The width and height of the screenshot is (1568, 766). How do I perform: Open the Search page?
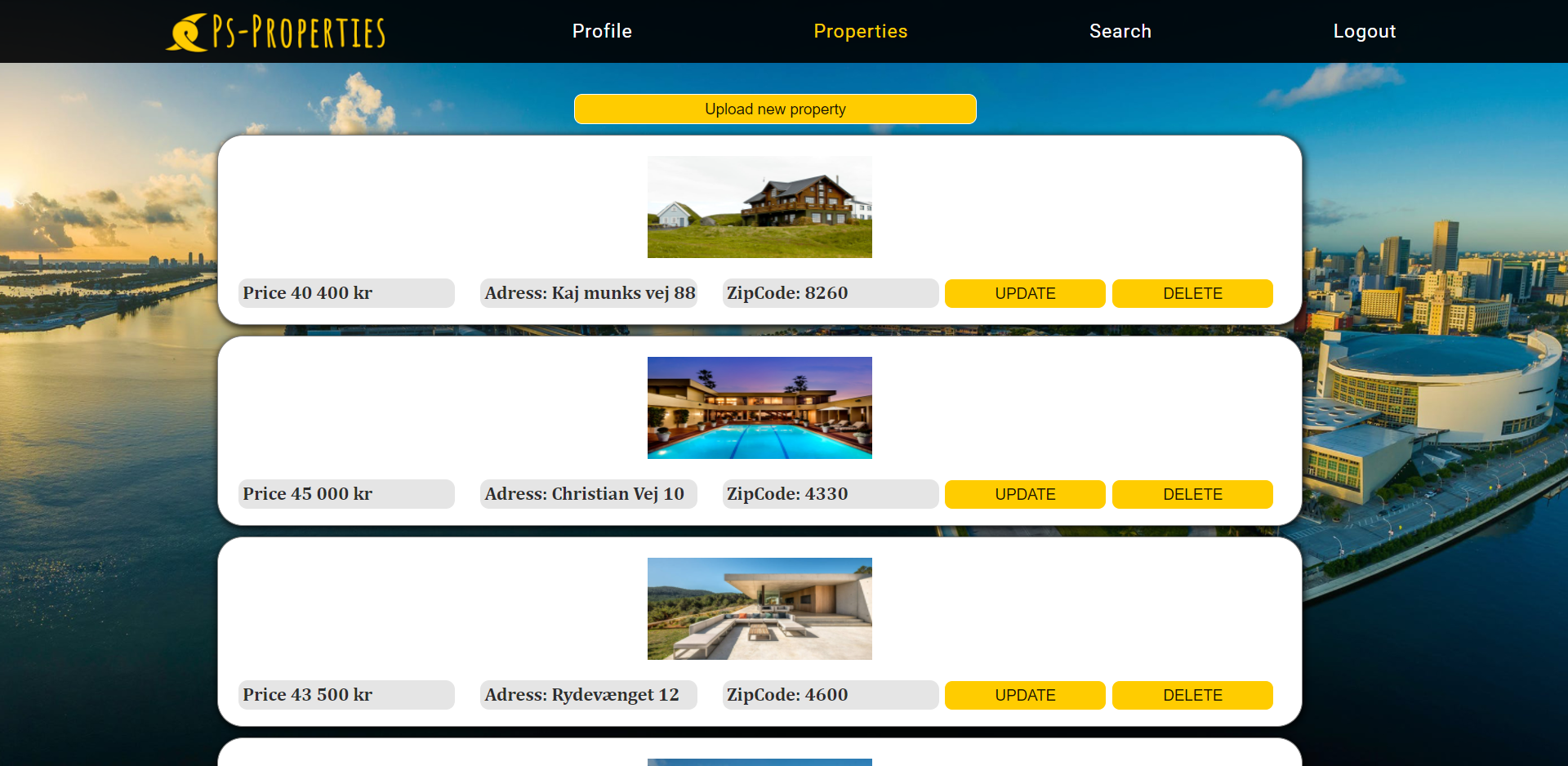[x=1120, y=31]
